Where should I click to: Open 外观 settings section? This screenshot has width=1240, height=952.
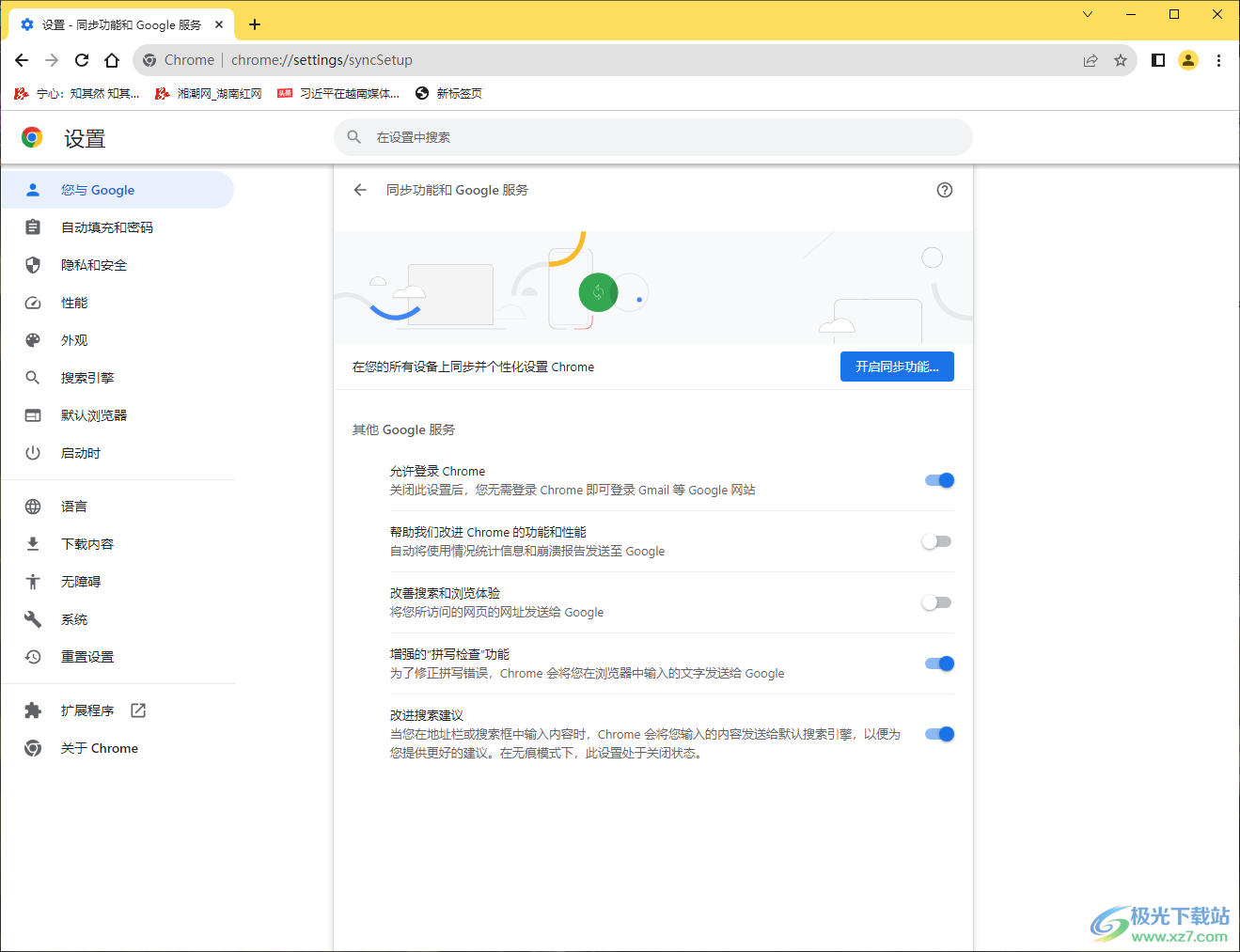click(118, 340)
